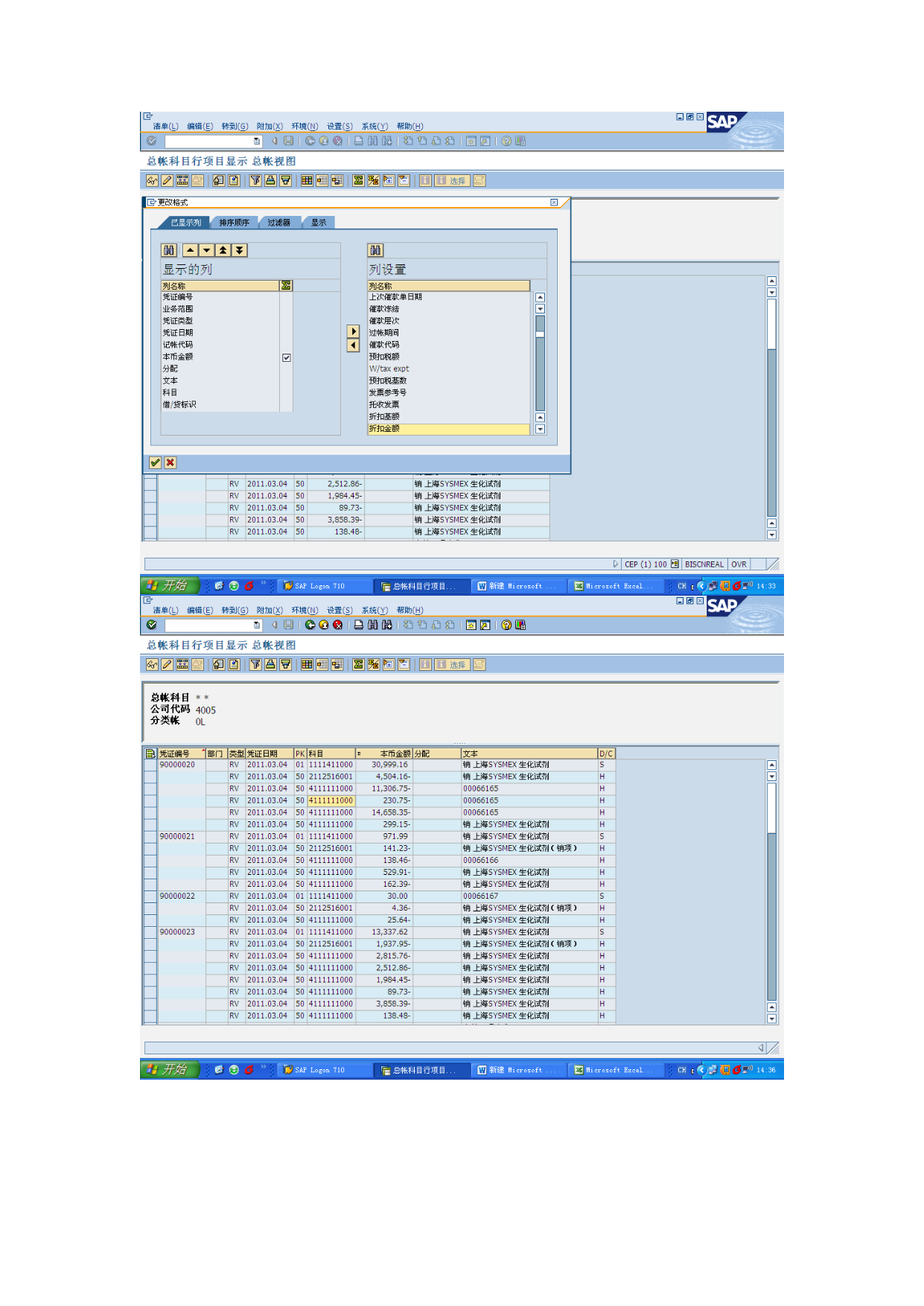The image size is (924, 1306).
Task: Move selected column to bottom of 显示的列
Action: tap(240, 250)
